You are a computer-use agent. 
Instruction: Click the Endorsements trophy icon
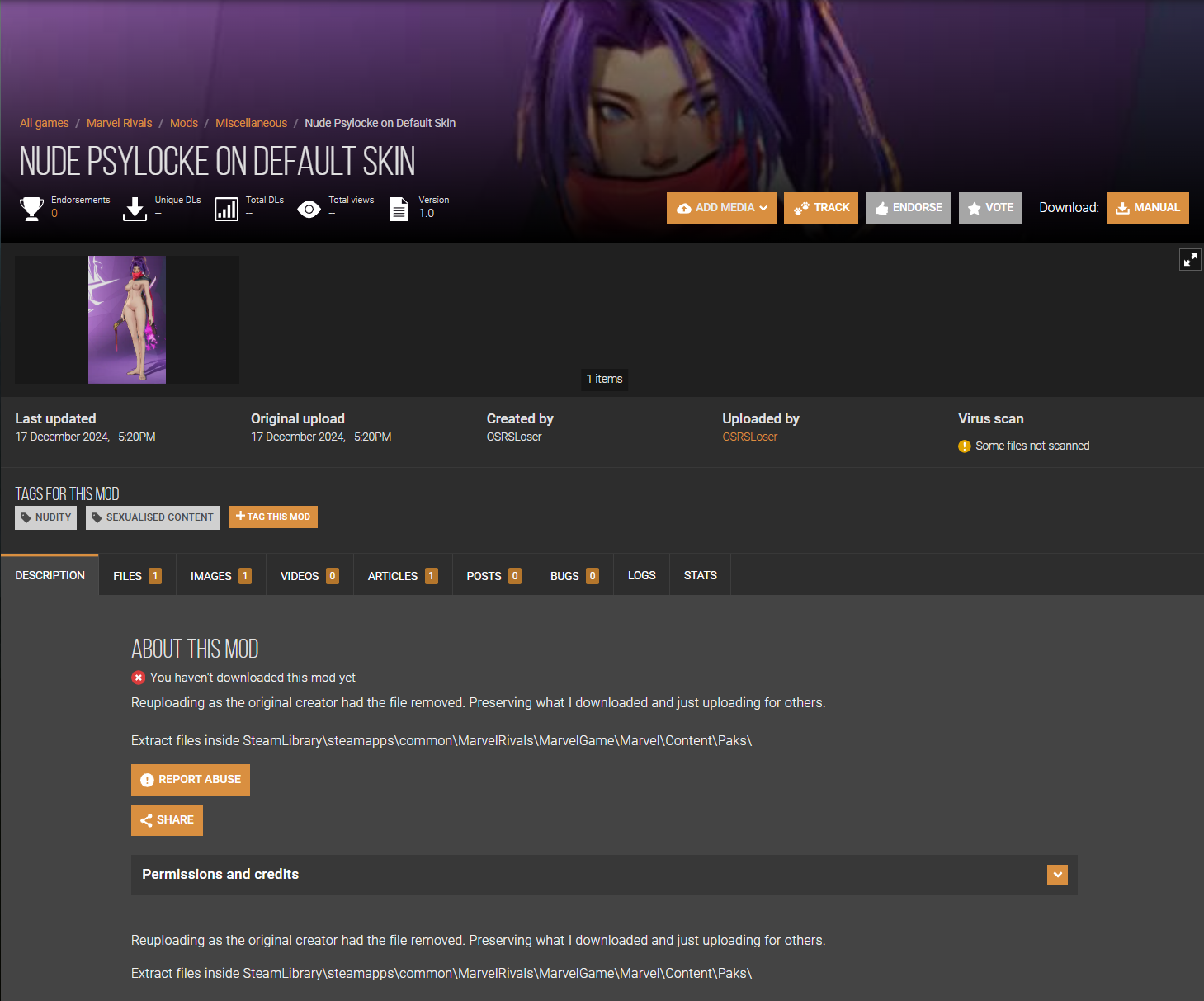click(31, 209)
